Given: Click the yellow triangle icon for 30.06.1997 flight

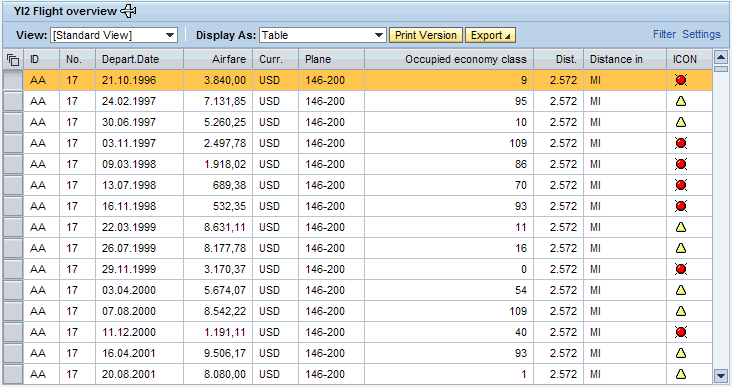Looking at the screenshot, I should [681, 122].
